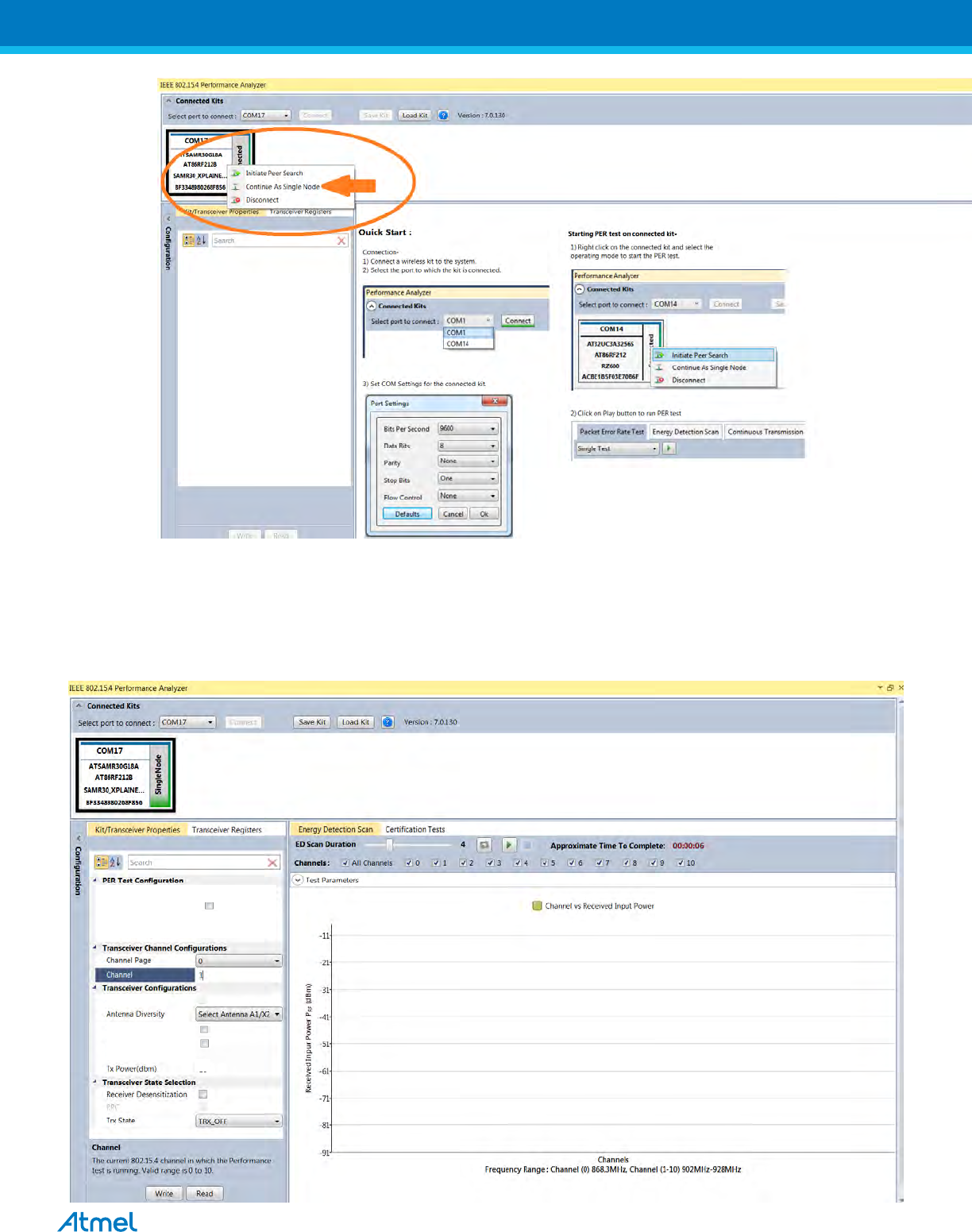
Task: Click the Channel value field
Action: 239,975
